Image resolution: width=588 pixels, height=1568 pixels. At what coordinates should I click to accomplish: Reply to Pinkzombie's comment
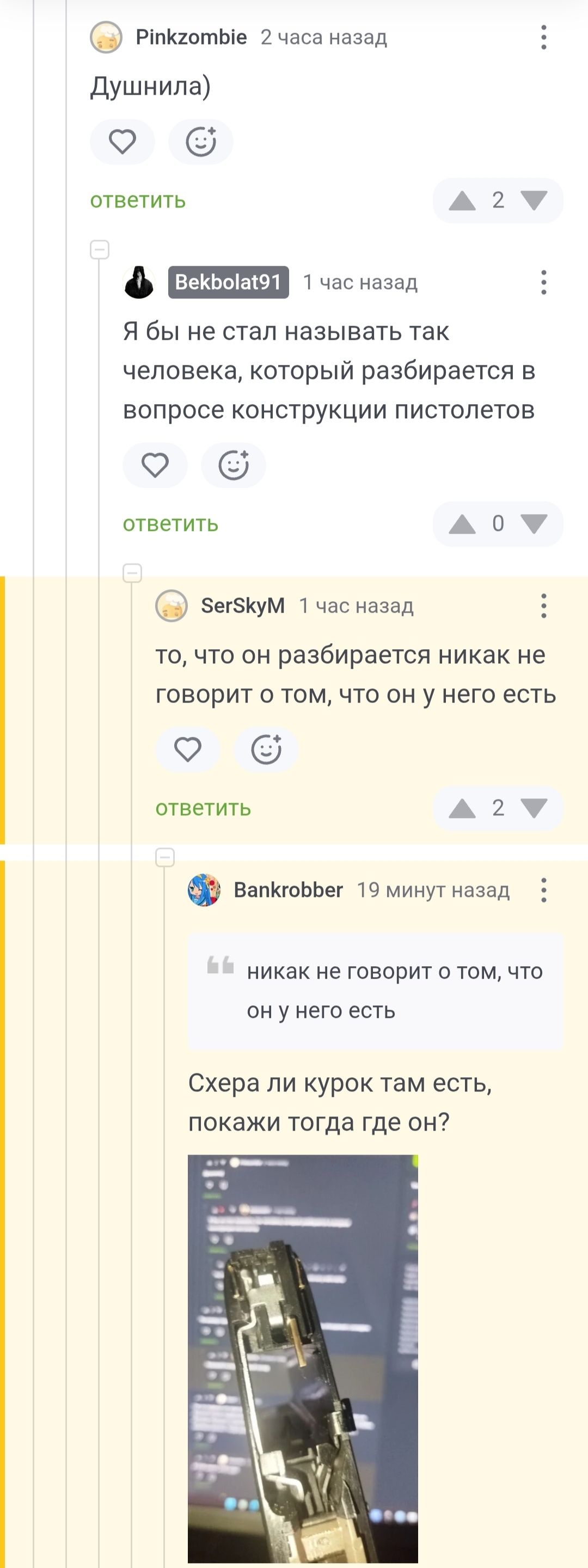pyautogui.click(x=138, y=200)
